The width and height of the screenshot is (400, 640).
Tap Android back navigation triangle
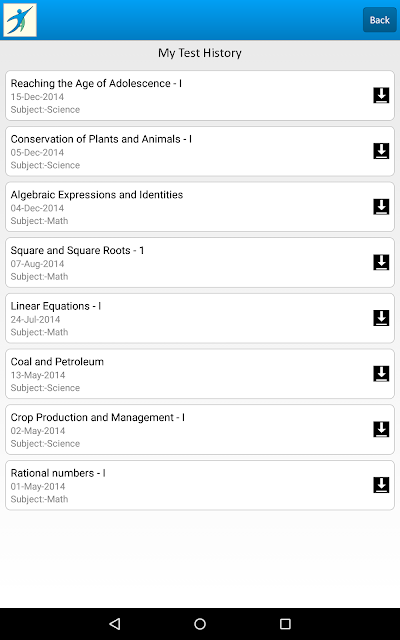pos(115,623)
